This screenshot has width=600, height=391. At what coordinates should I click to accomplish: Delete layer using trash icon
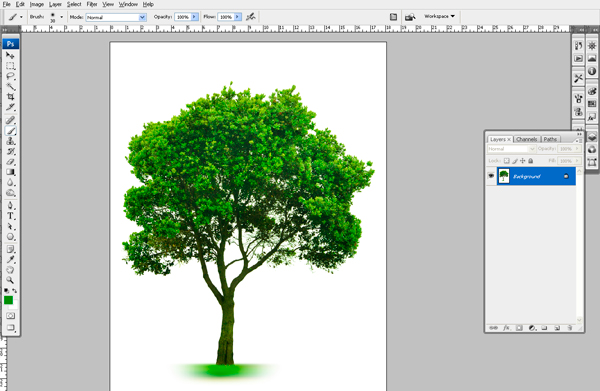[x=570, y=328]
